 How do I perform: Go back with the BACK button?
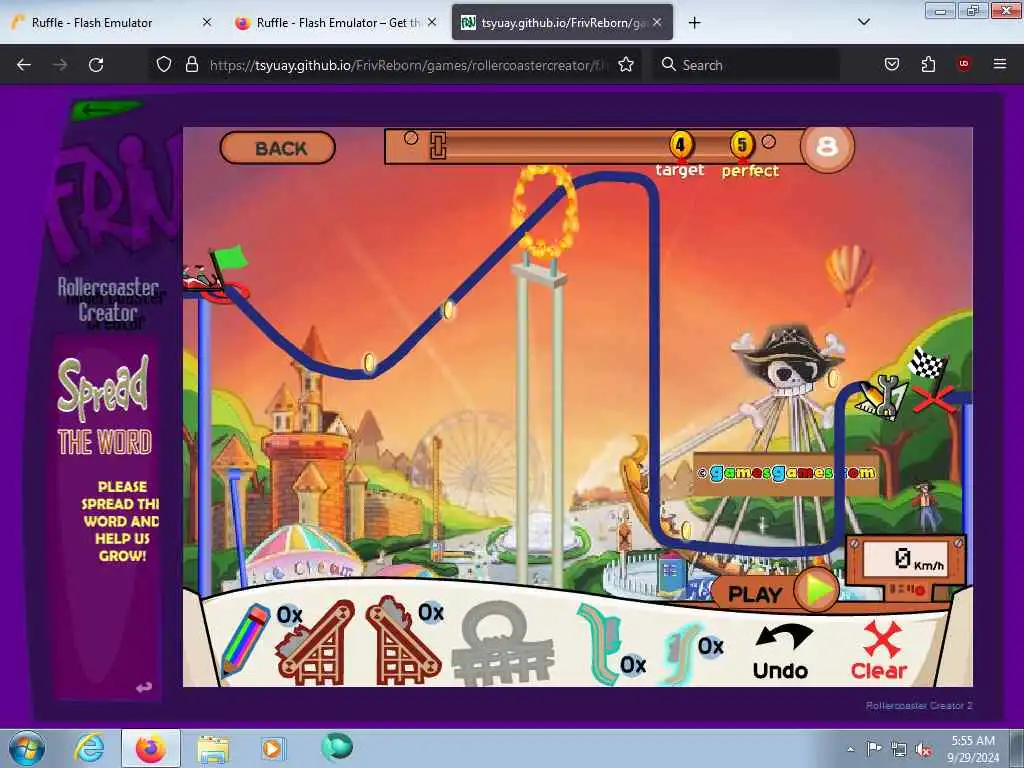coord(278,148)
